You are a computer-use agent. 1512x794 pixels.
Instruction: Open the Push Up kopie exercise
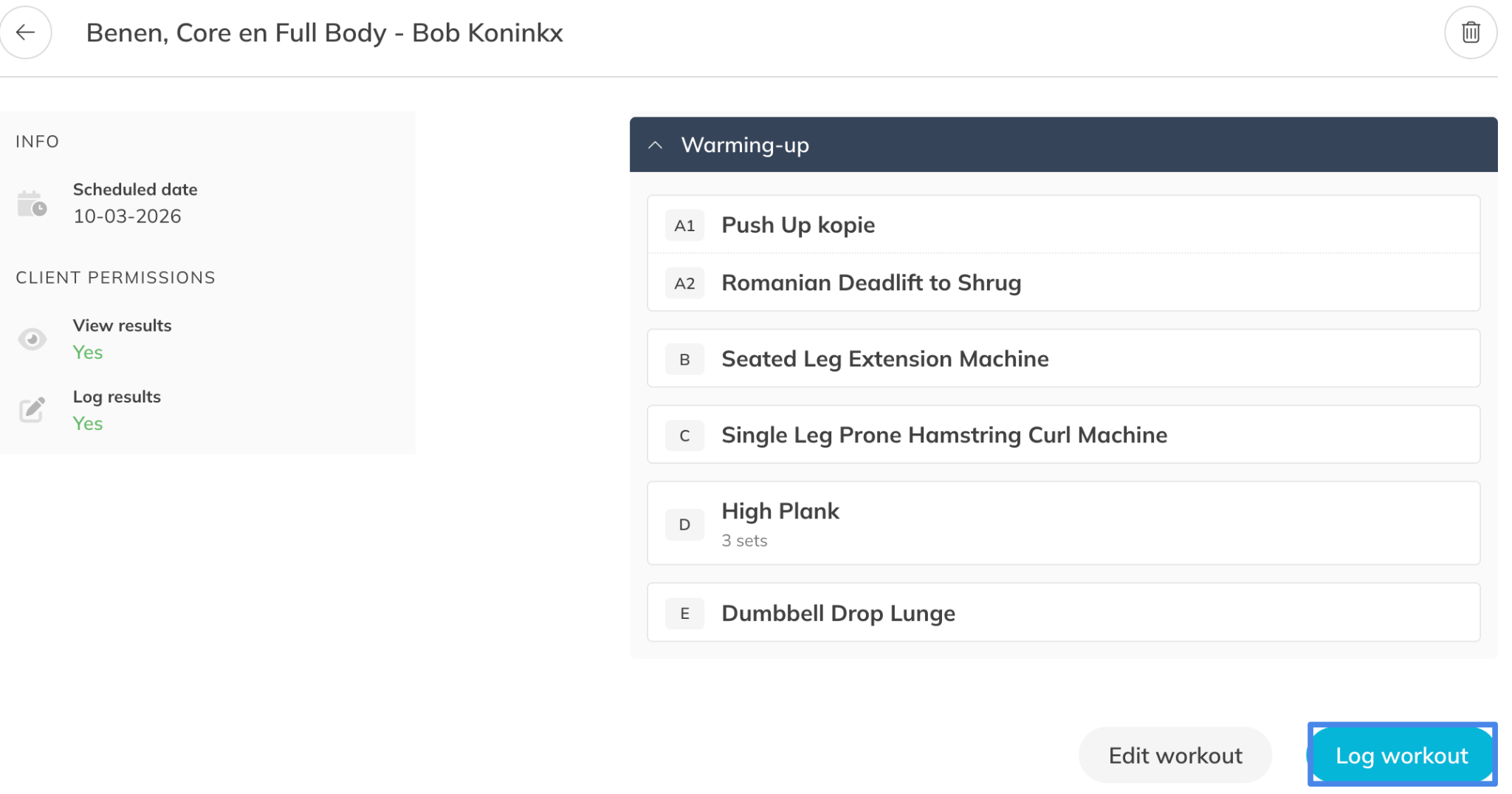[x=798, y=225]
